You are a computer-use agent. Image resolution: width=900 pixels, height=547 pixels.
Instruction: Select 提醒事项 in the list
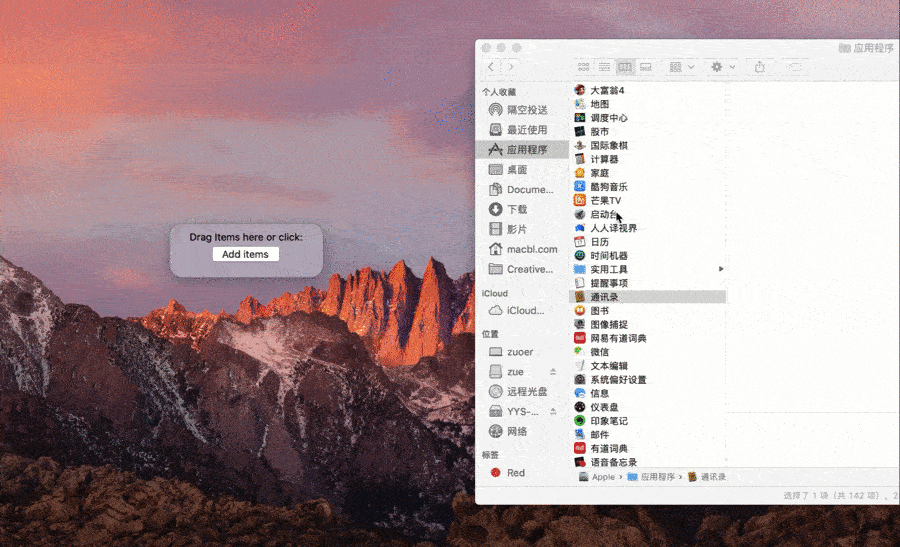click(649, 283)
